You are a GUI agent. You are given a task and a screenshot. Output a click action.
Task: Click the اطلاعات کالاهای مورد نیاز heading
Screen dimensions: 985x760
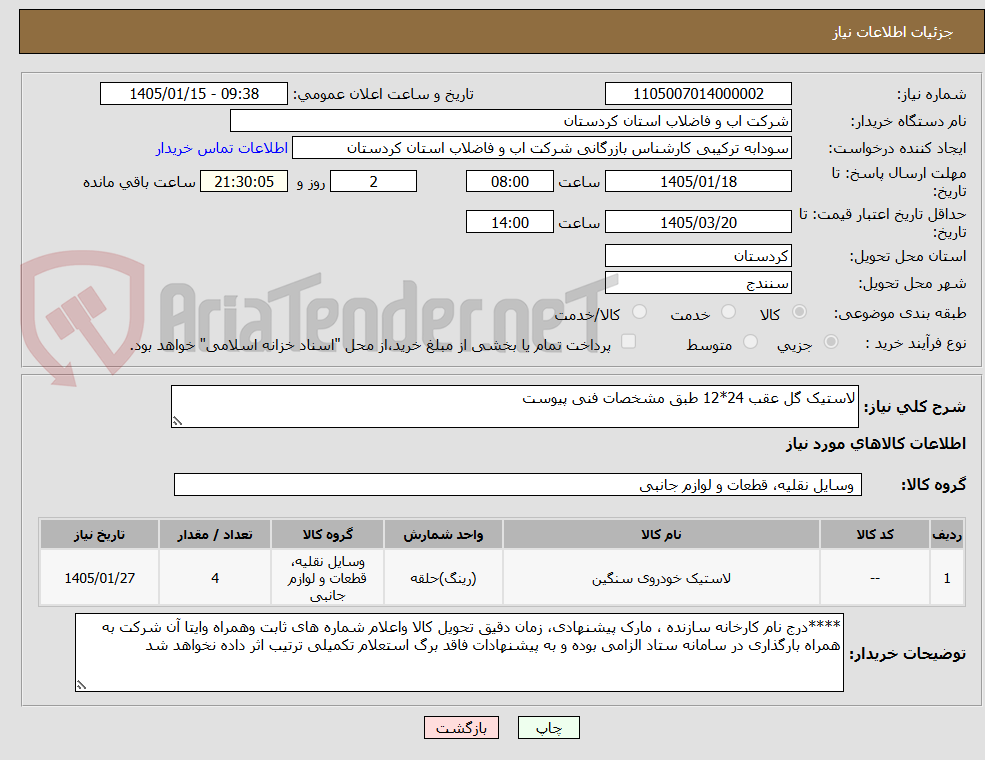[x=875, y=443]
